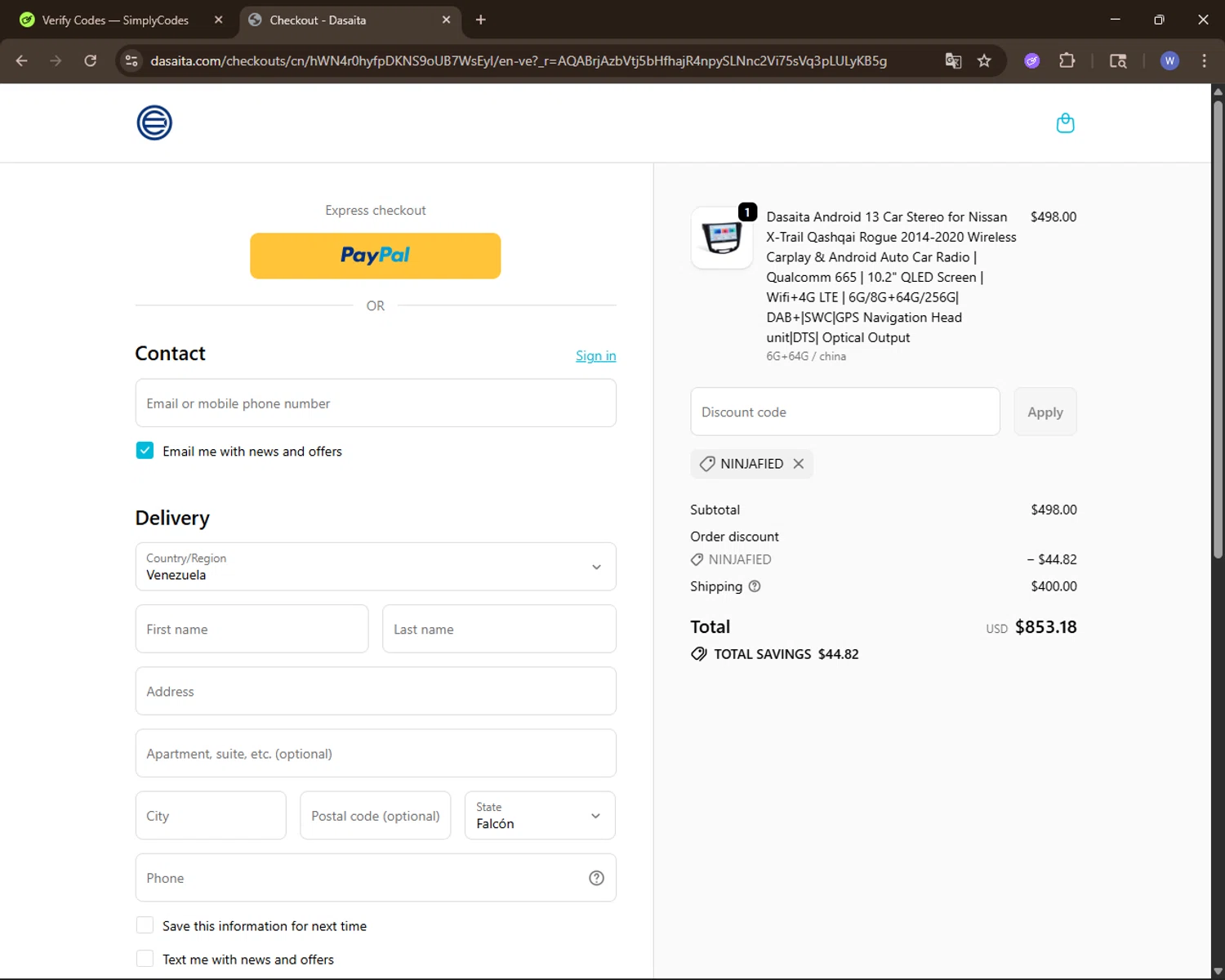This screenshot has height=980, width=1225.
Task: Open site information icon in address bar
Action: (x=131, y=60)
